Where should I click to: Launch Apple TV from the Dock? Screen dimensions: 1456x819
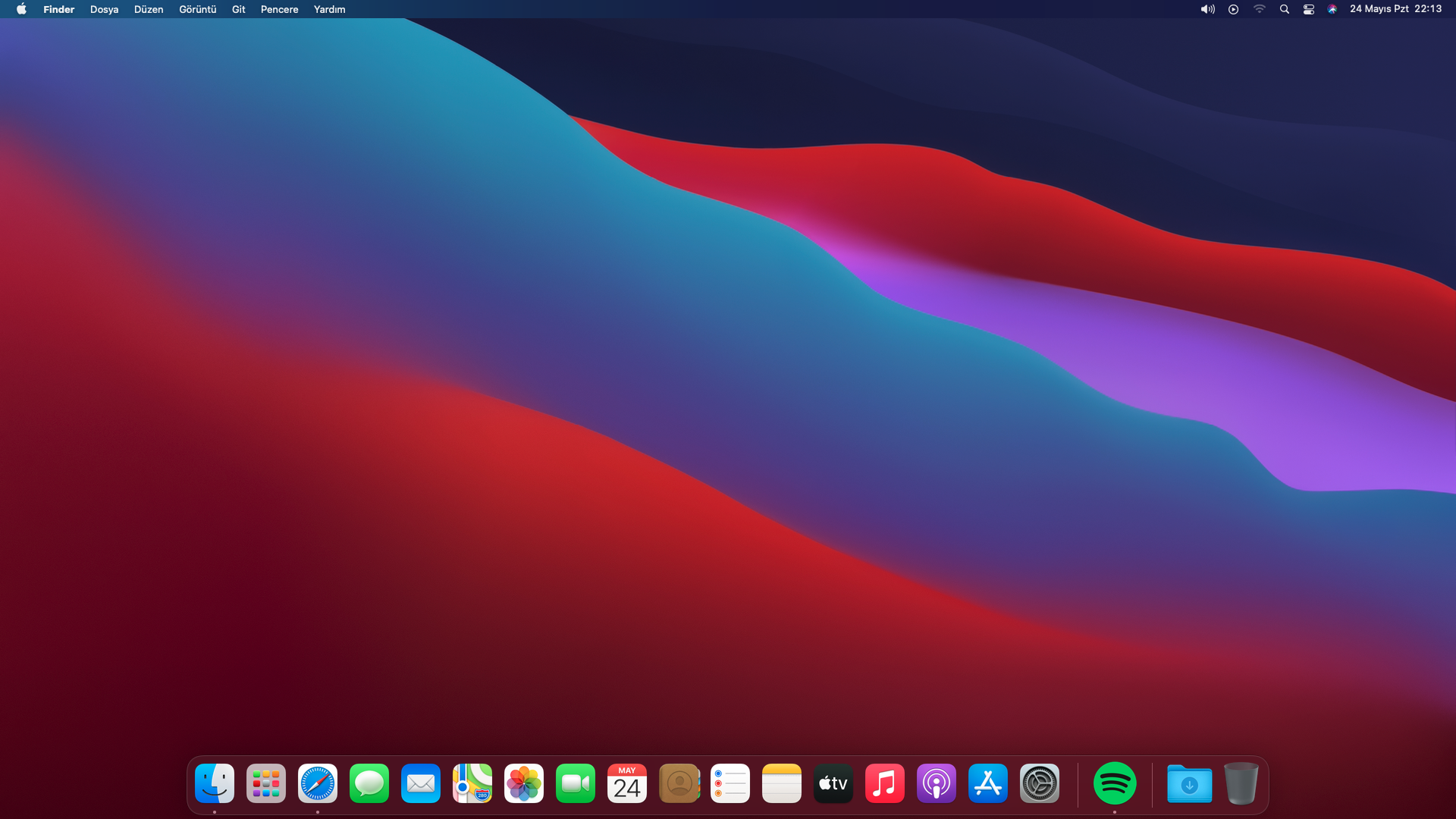tap(833, 783)
